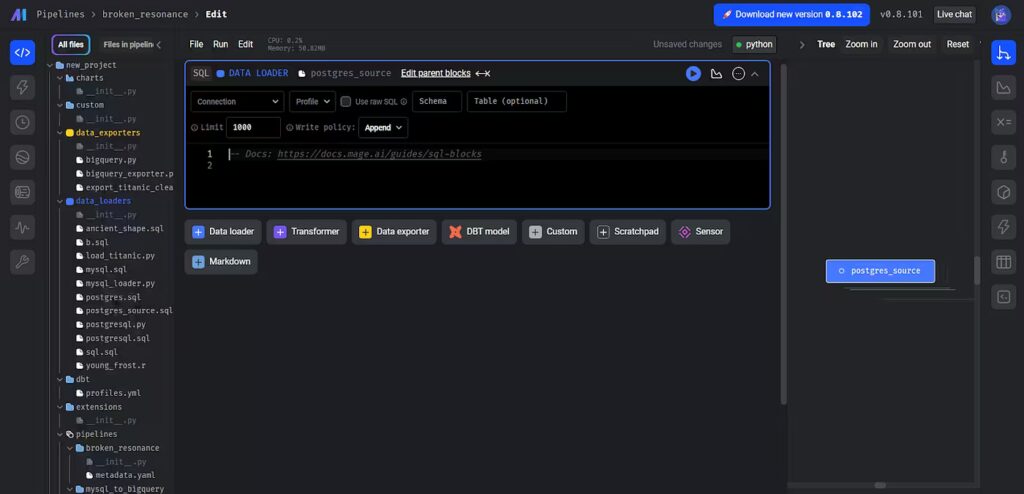Collapse the data_loaders folder

click(x=60, y=201)
